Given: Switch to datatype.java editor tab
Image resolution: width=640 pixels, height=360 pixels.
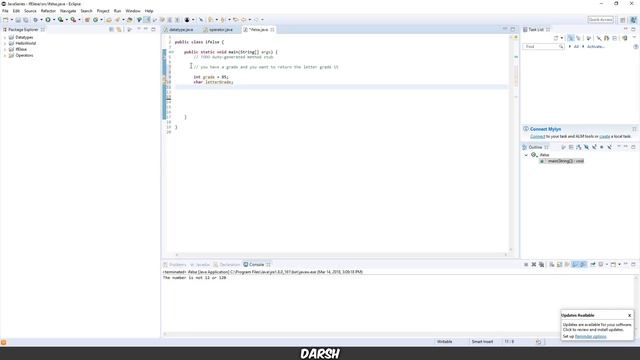Looking at the screenshot, I should 178,30.
